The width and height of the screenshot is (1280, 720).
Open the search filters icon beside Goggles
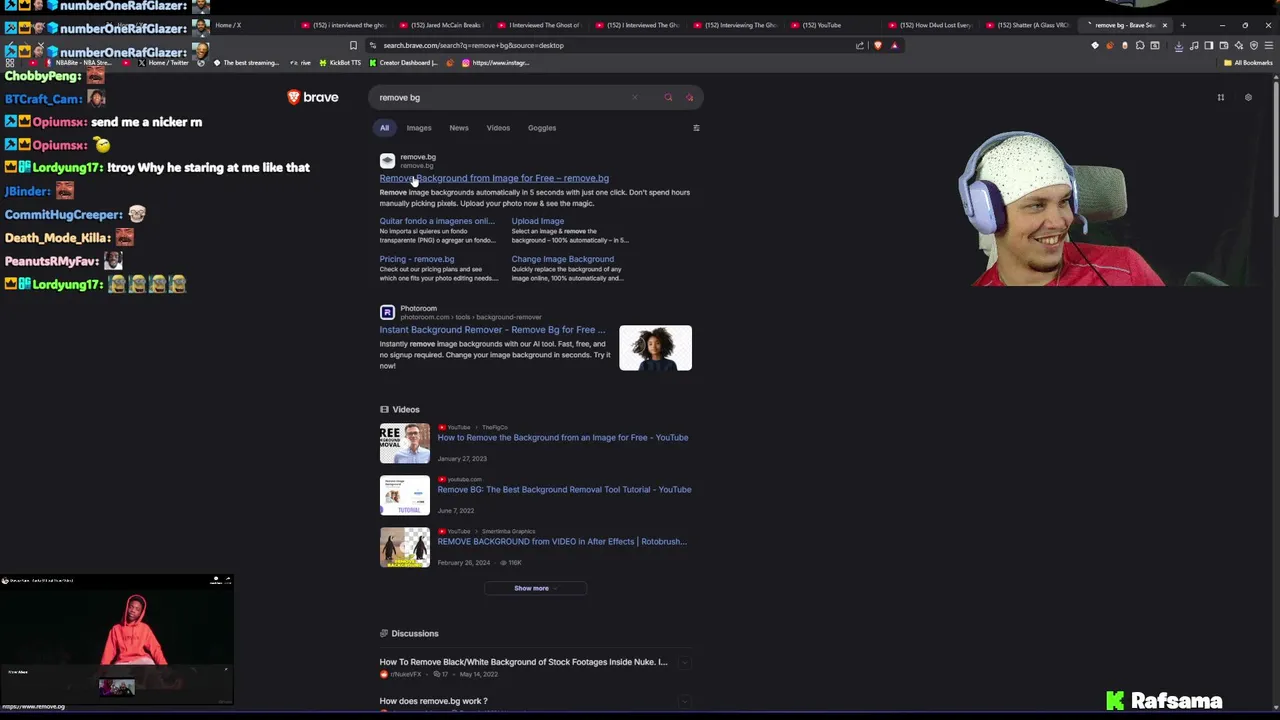click(696, 128)
